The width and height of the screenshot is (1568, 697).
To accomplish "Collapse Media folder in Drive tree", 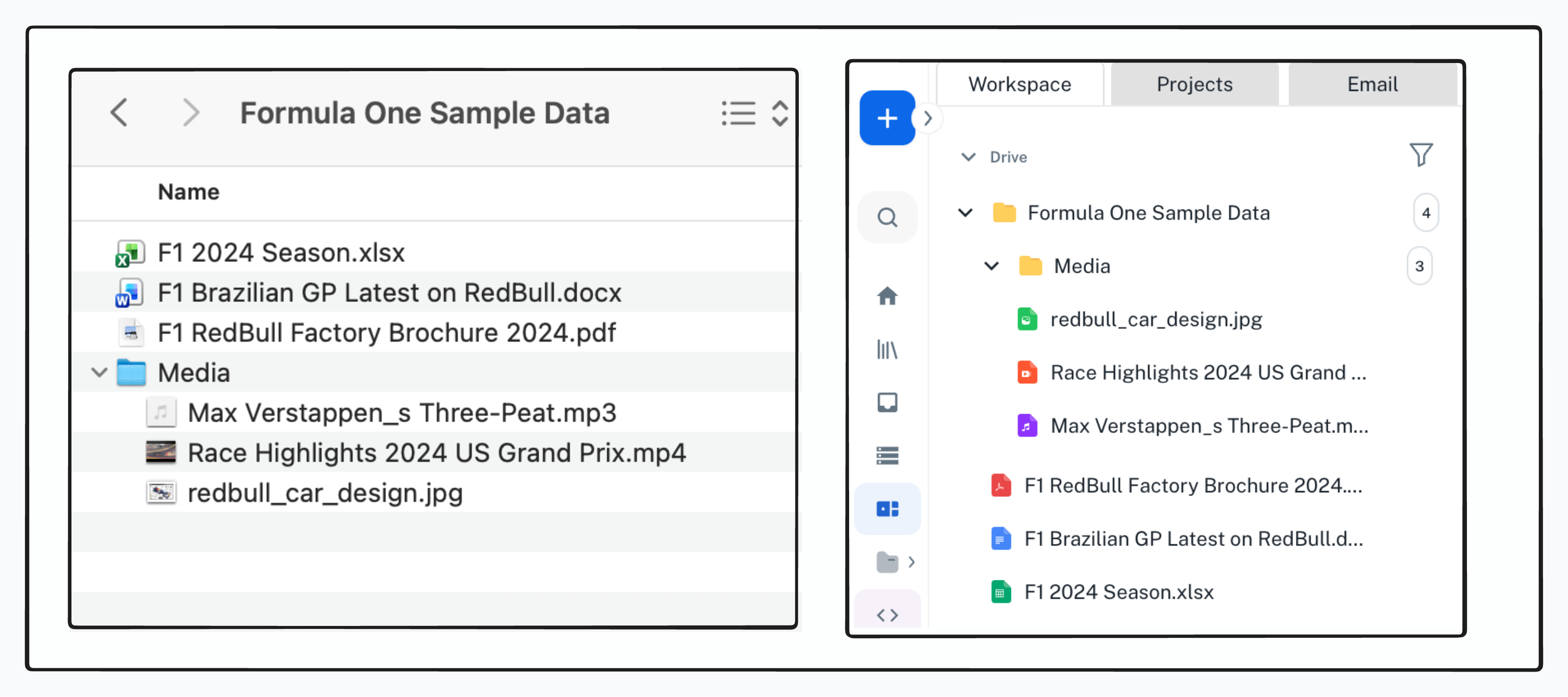I will coord(992,266).
